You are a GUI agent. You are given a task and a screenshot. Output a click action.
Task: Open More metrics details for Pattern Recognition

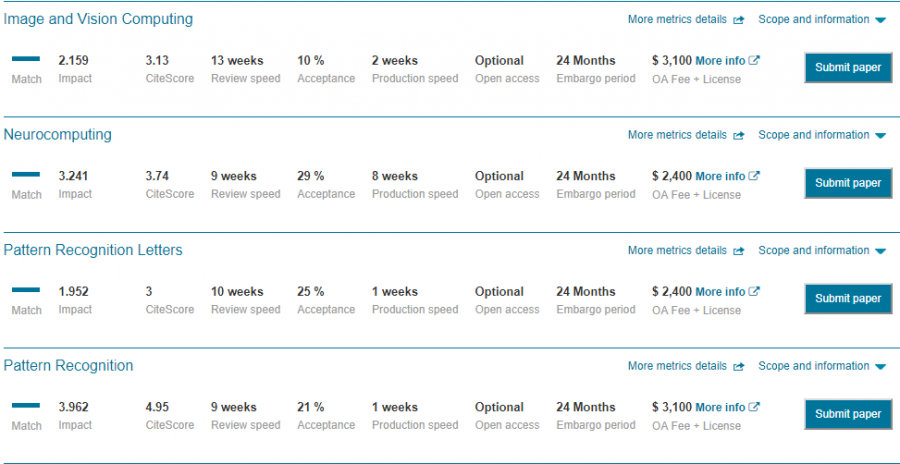[x=677, y=366]
